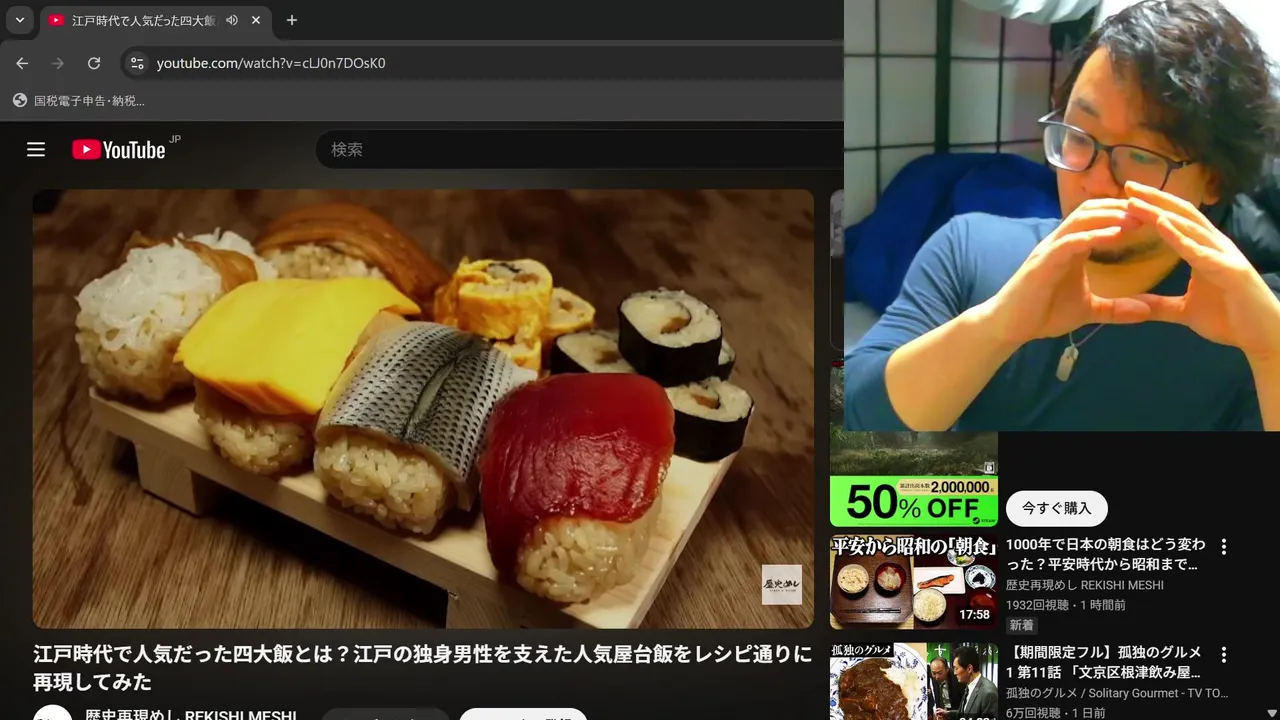Open the 孤独のグルメ video thumbnail

click(914, 682)
